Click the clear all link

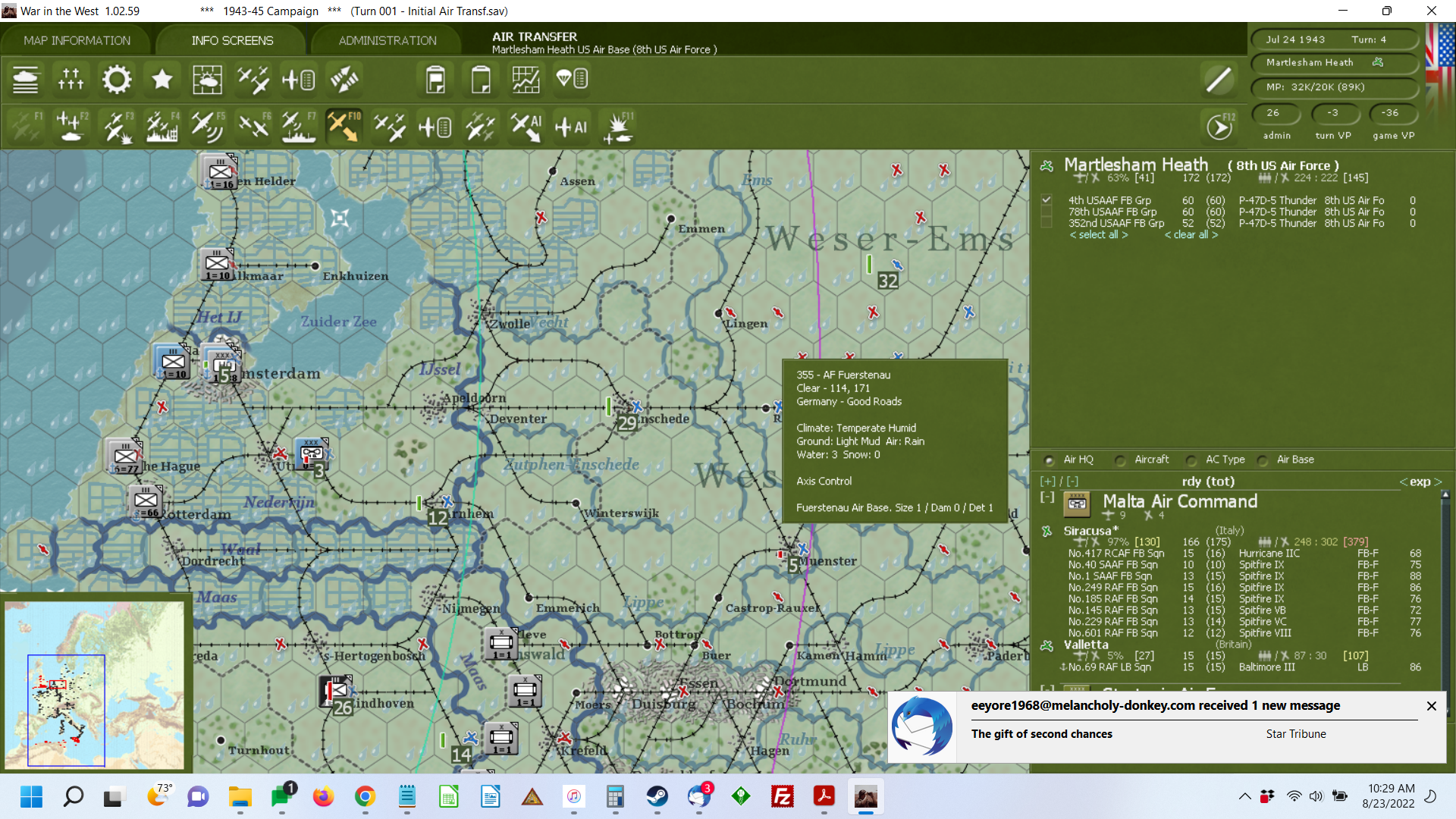tap(1191, 235)
